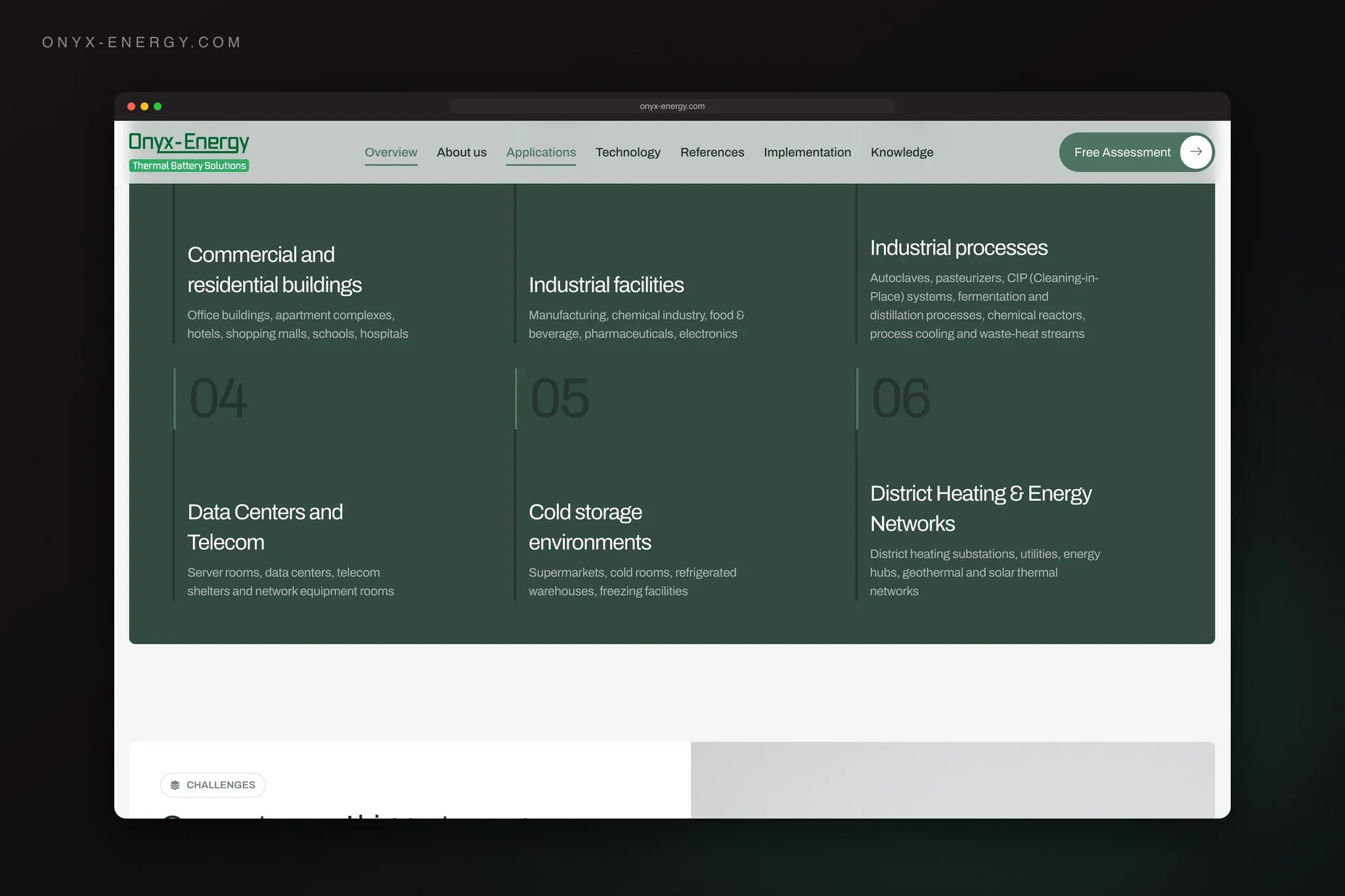Click the red close window dot
Image resolution: width=1345 pixels, height=896 pixels.
pyautogui.click(x=131, y=106)
